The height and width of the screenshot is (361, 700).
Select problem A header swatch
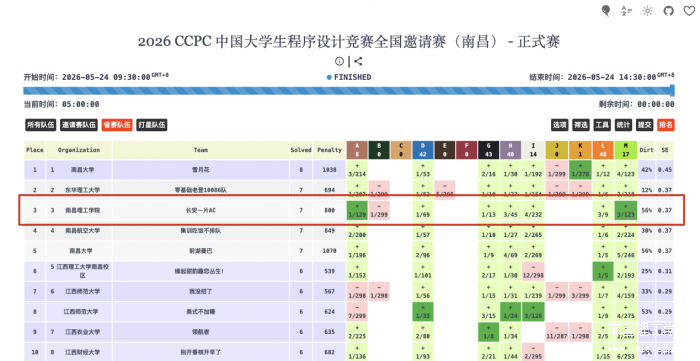coord(357,150)
